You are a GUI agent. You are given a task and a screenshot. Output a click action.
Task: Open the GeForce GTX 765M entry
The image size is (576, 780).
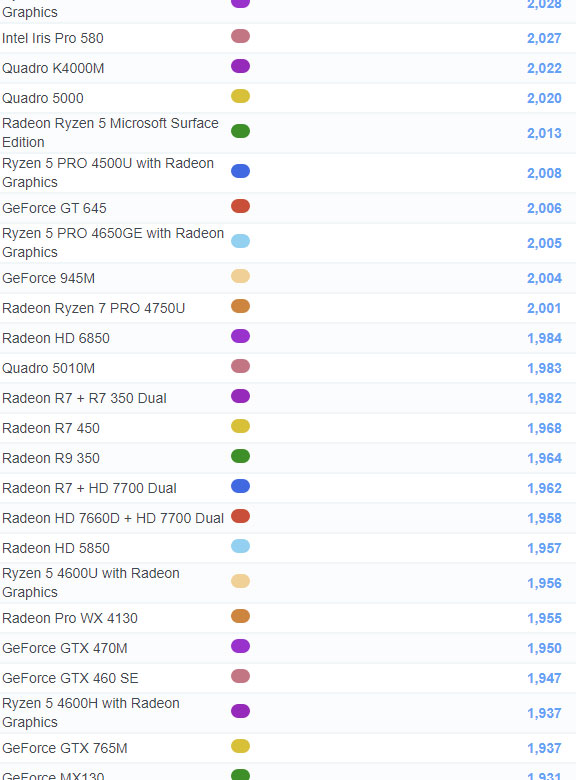pyautogui.click(x=65, y=748)
